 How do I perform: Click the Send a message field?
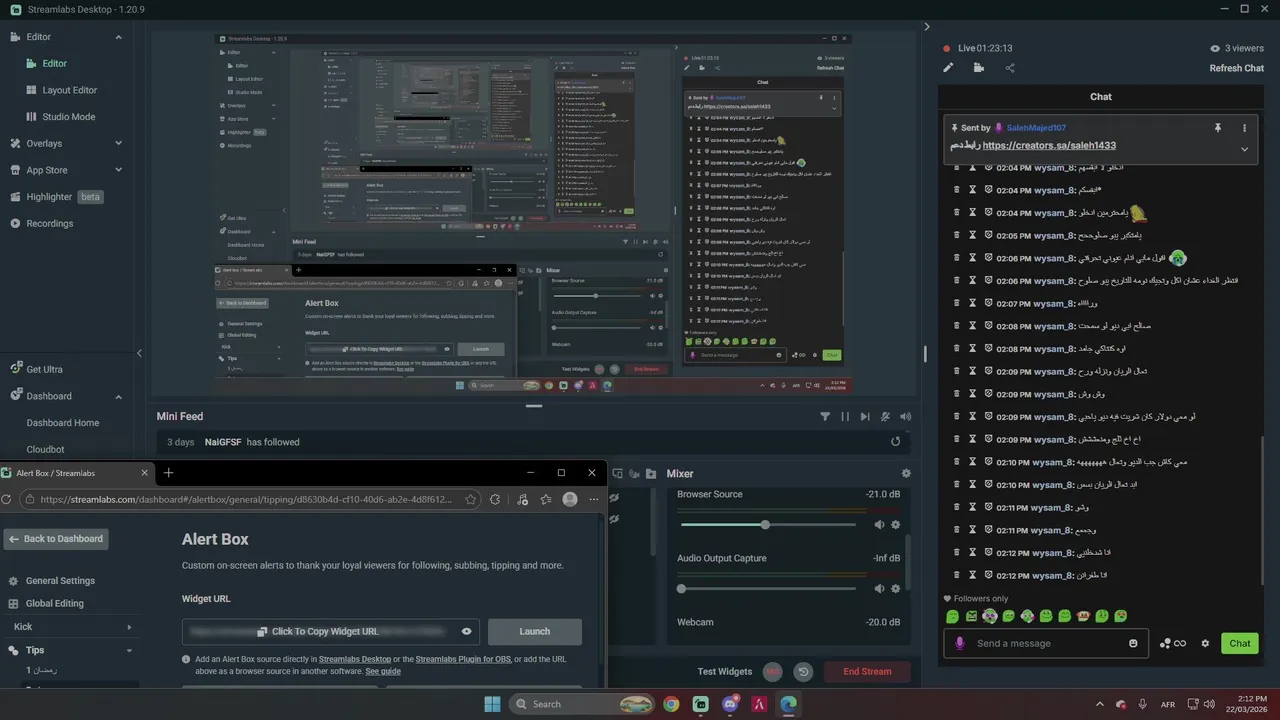pos(1047,643)
